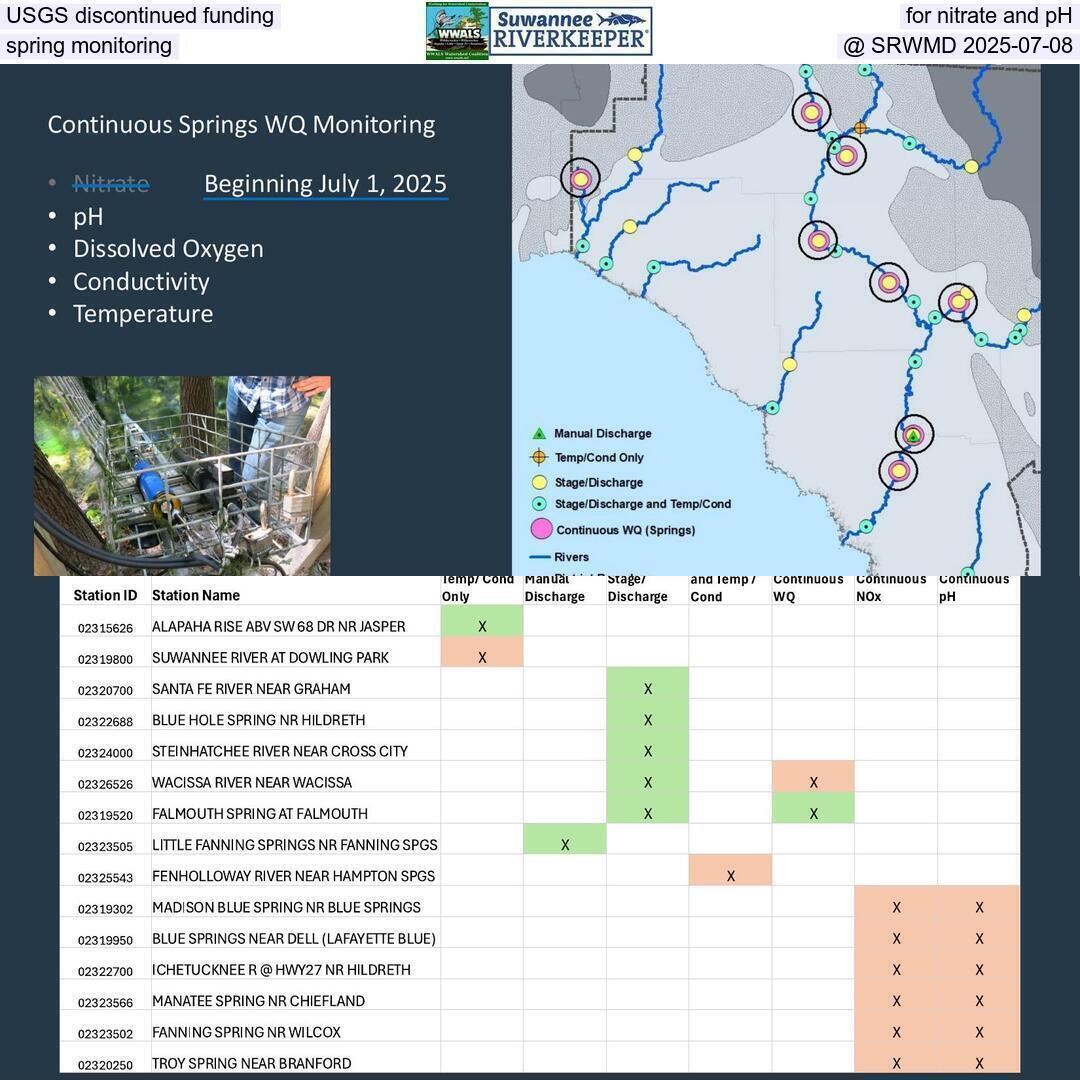Image resolution: width=1080 pixels, height=1080 pixels.
Task: Click the 'Temperature' bullet item
Action: pos(143,314)
